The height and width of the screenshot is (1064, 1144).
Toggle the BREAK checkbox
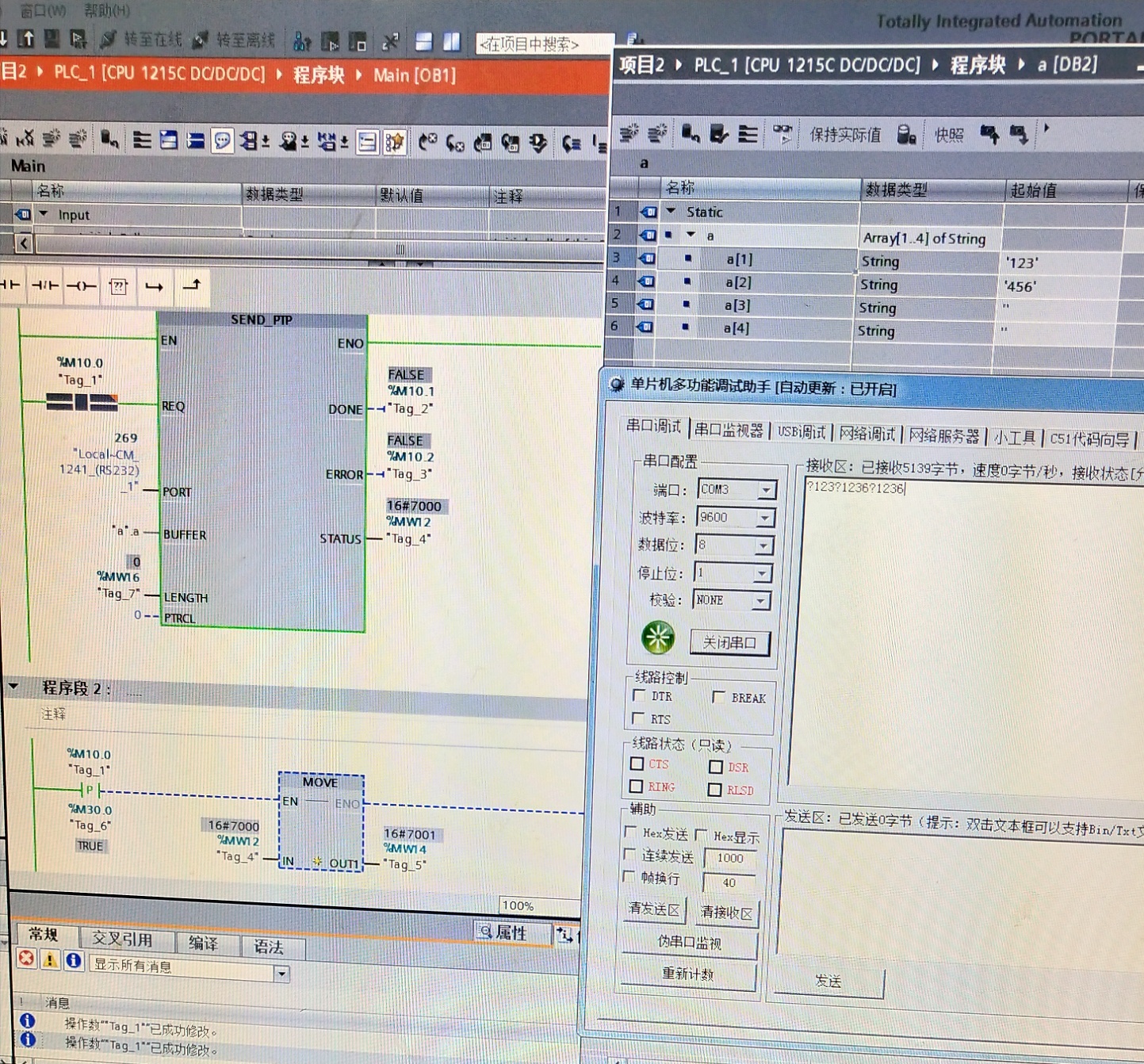click(x=718, y=696)
